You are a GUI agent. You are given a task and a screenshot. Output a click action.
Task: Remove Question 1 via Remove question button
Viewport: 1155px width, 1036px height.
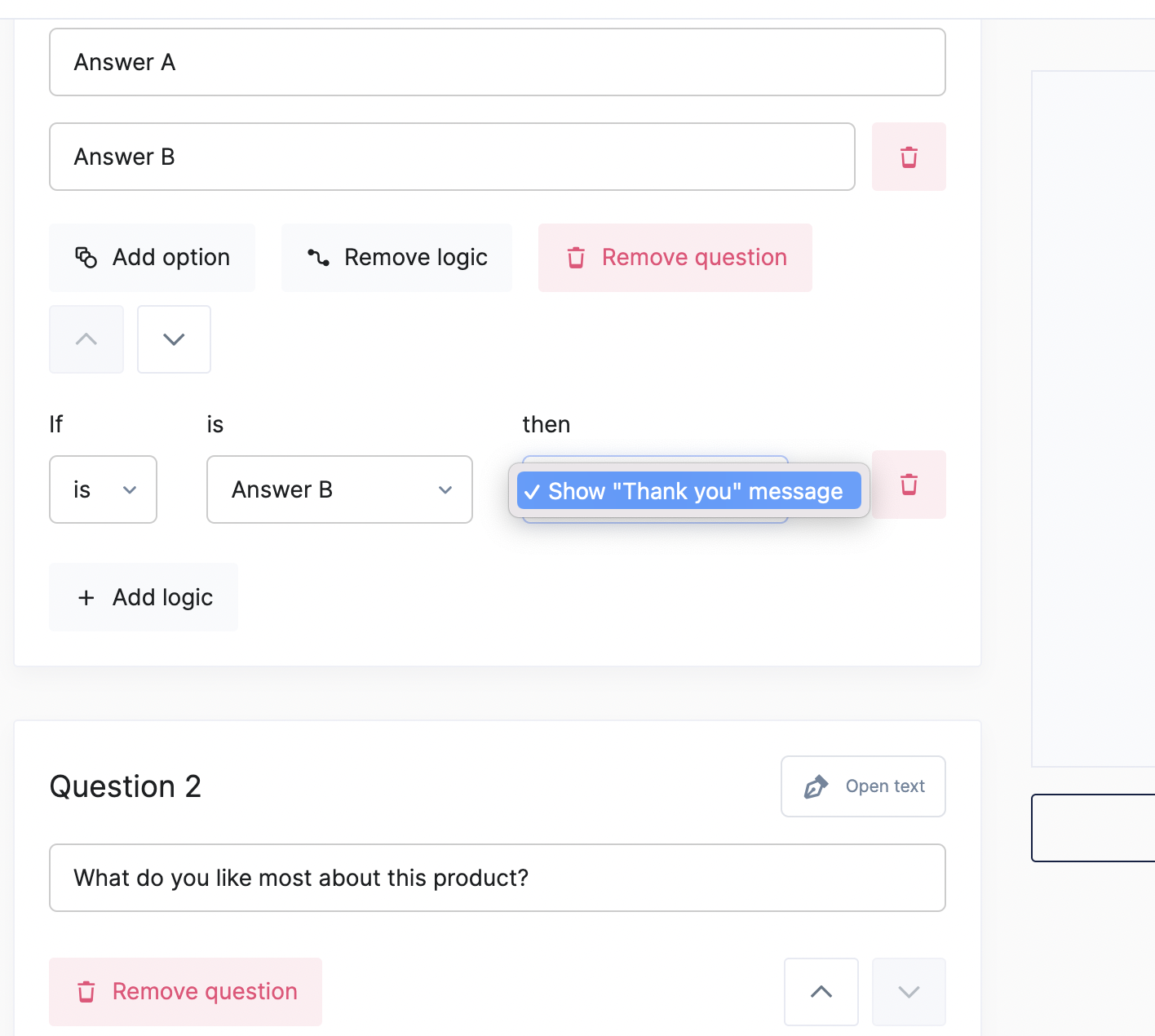click(675, 258)
